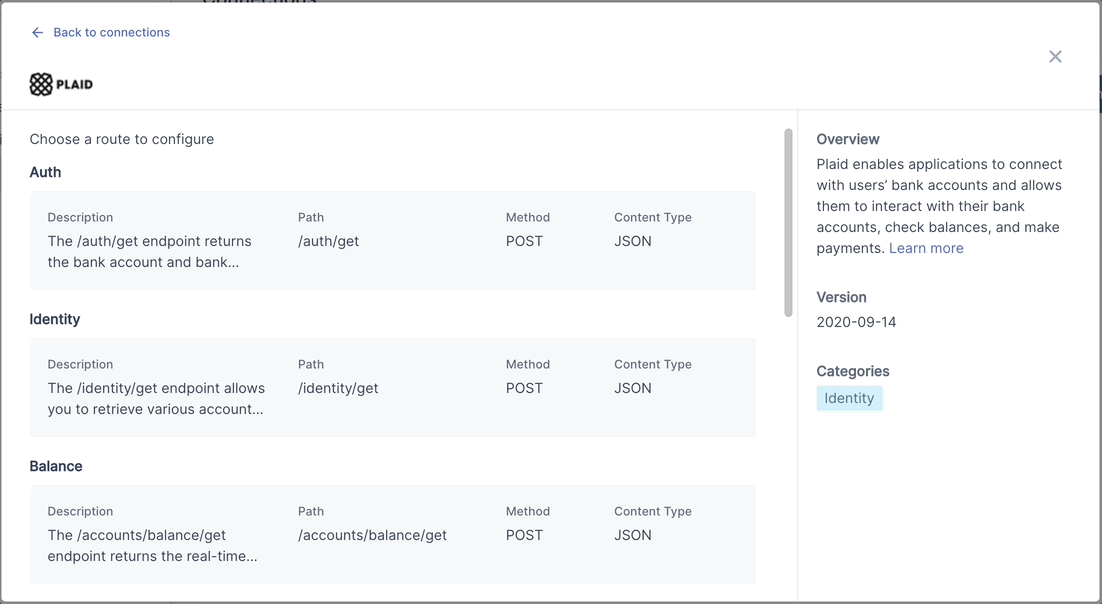Select the /auth/get route description
This screenshot has width=1102, height=604.
(149, 252)
